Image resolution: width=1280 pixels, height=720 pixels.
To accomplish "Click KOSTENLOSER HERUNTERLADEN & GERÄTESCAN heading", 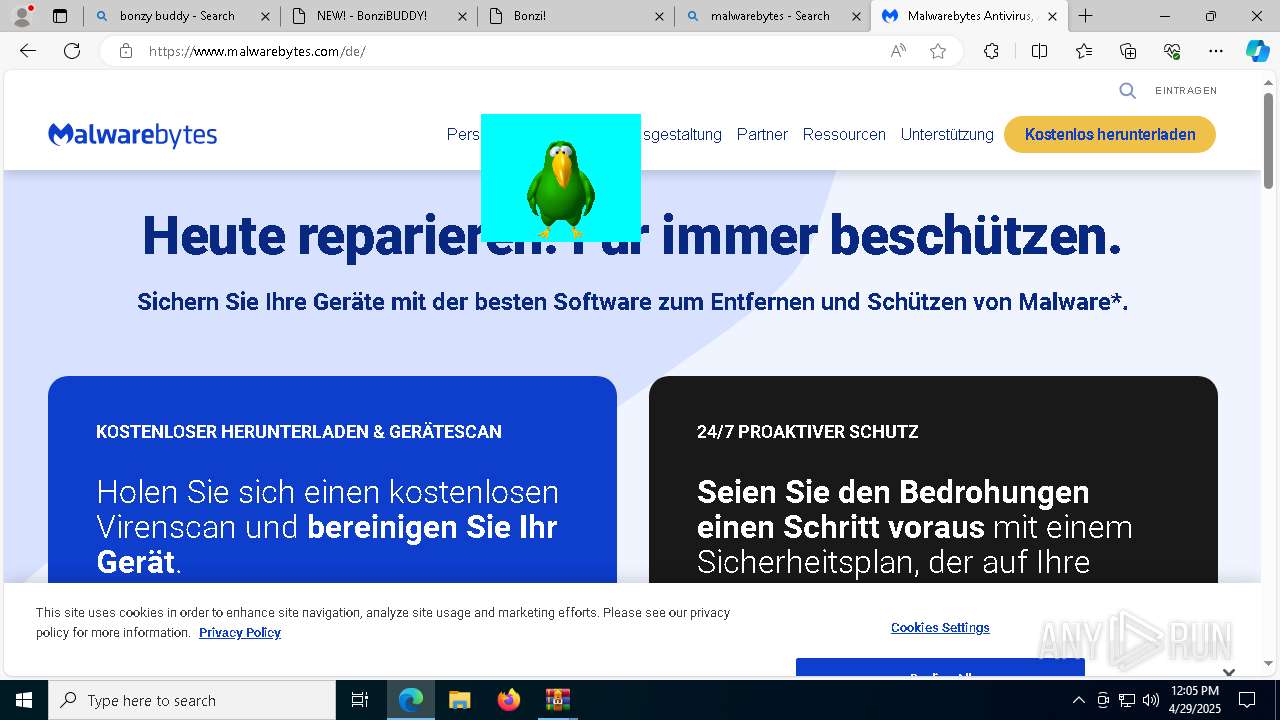I will click(x=299, y=432).
